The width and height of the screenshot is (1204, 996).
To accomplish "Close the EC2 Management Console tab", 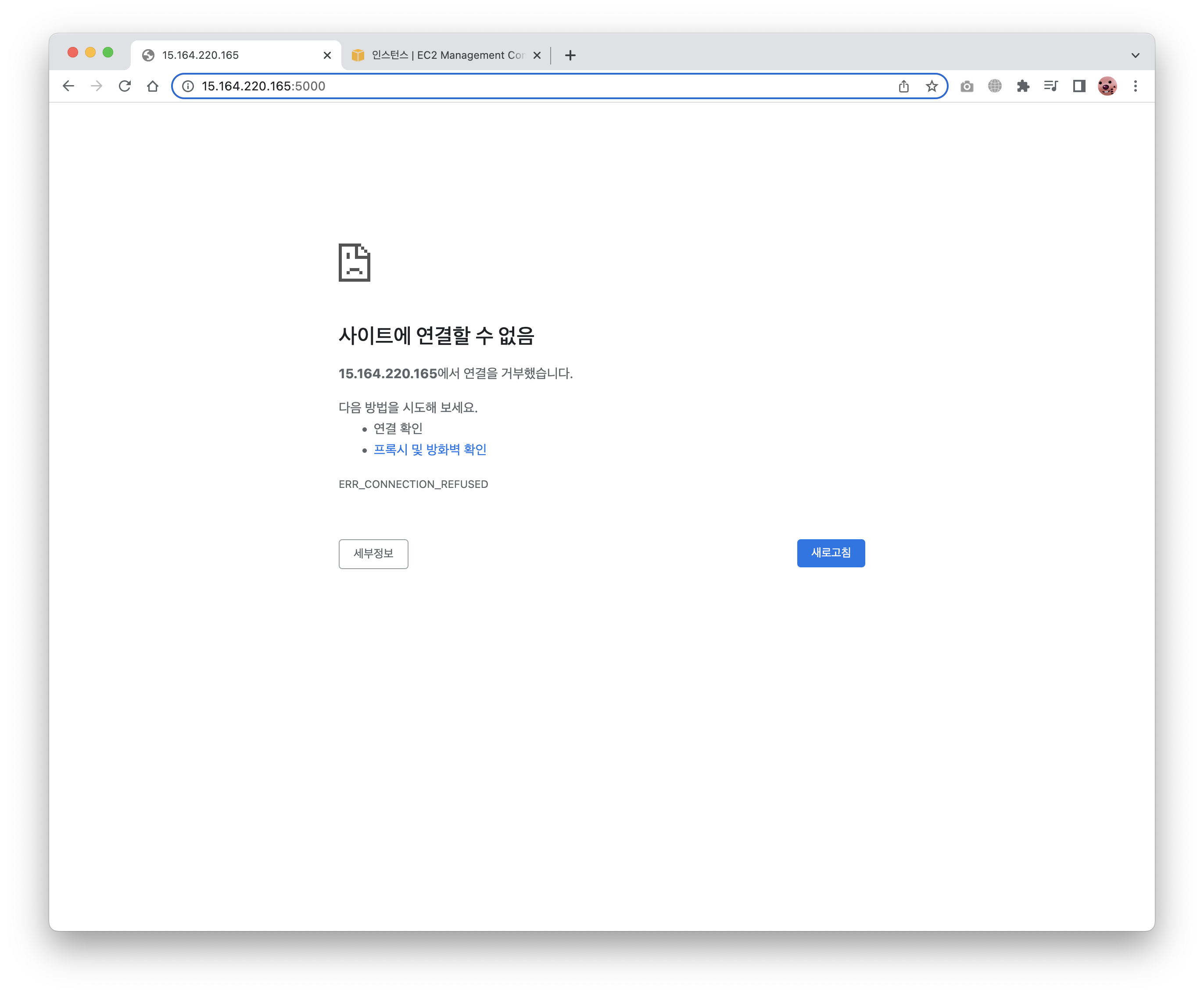I will (537, 55).
